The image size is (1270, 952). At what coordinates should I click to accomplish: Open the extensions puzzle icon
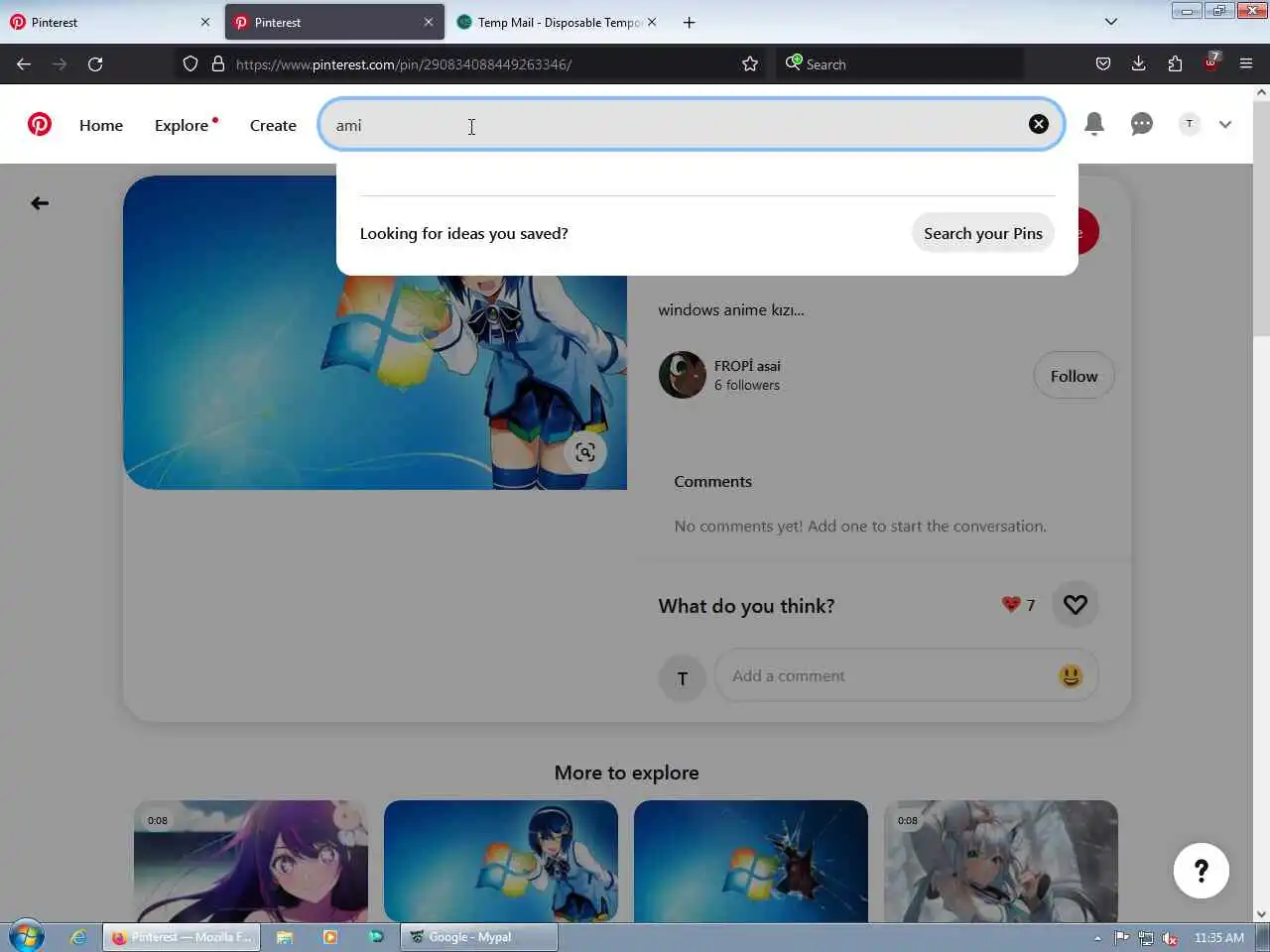point(1175,63)
